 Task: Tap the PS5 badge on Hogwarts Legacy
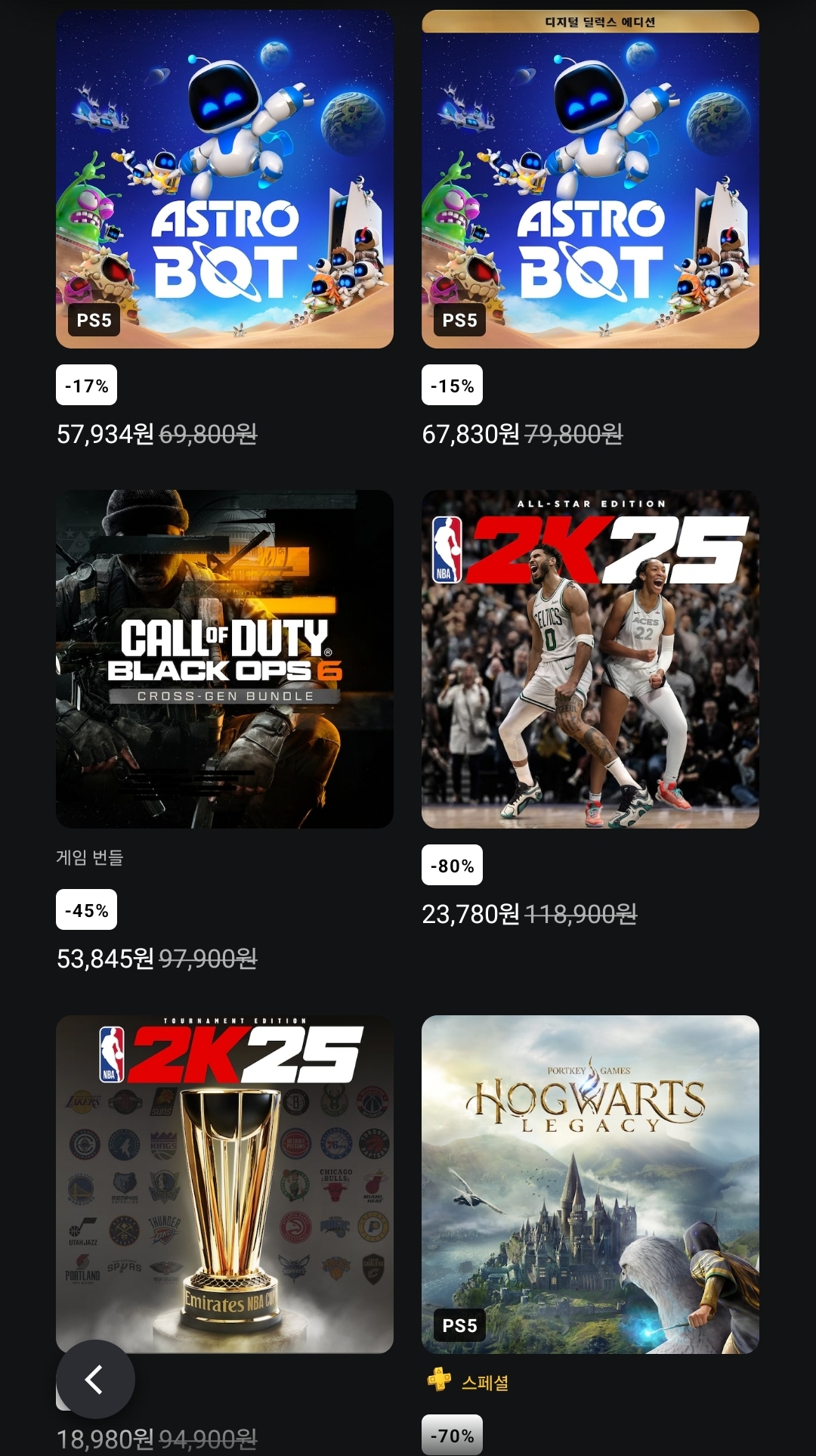pyautogui.click(x=459, y=1326)
